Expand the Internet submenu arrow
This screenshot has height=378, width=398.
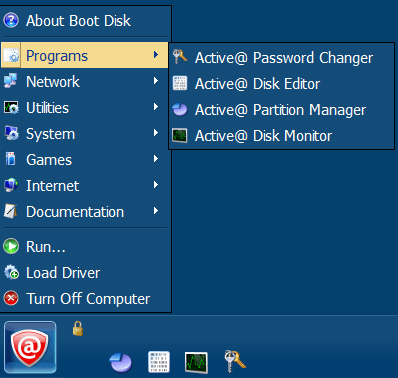coord(156,185)
